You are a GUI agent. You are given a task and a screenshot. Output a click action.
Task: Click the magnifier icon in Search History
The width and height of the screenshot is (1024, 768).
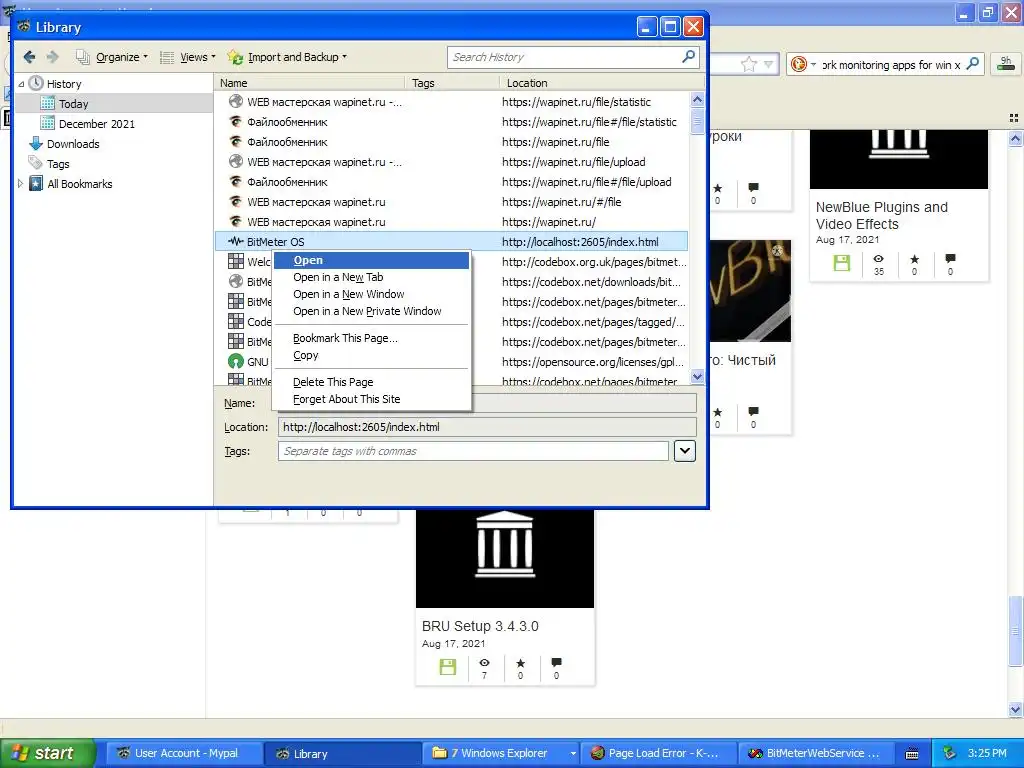tap(688, 57)
